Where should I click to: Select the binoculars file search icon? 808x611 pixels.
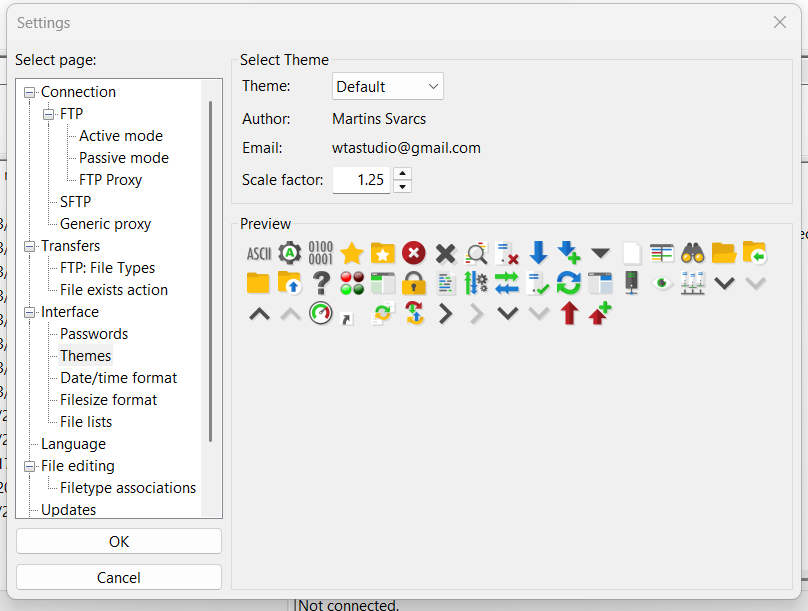pos(692,253)
